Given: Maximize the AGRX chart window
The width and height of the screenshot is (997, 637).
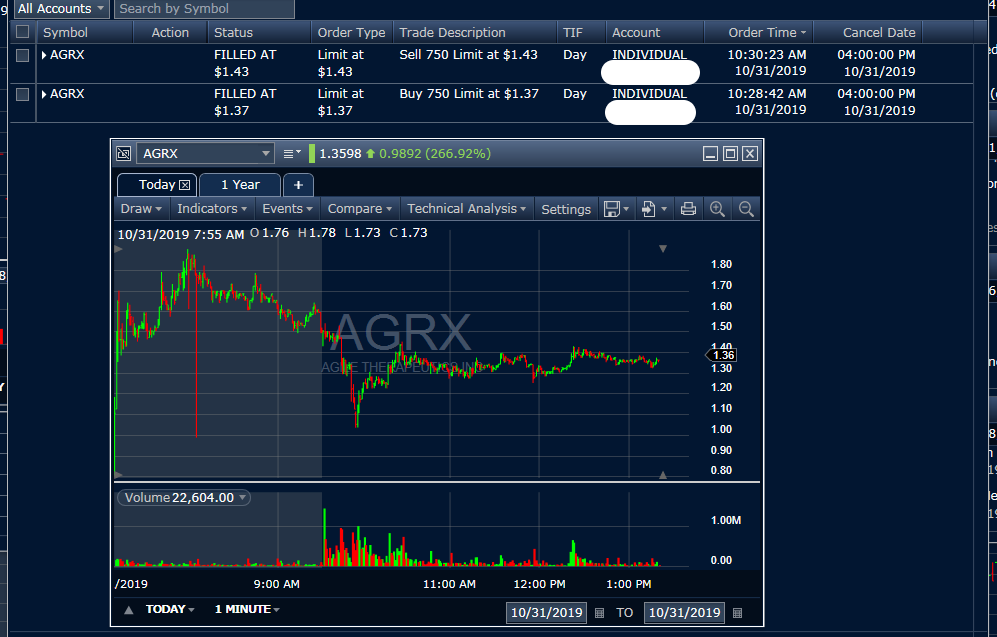Looking at the screenshot, I should tap(730, 153).
